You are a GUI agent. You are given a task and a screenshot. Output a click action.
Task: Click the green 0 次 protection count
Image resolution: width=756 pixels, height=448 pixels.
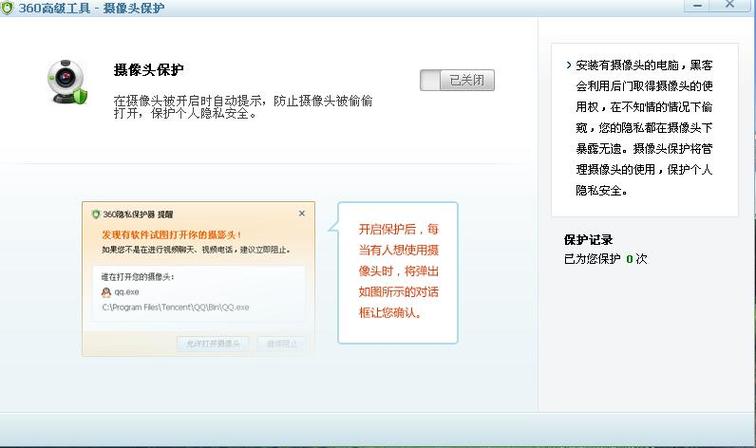tap(630, 259)
